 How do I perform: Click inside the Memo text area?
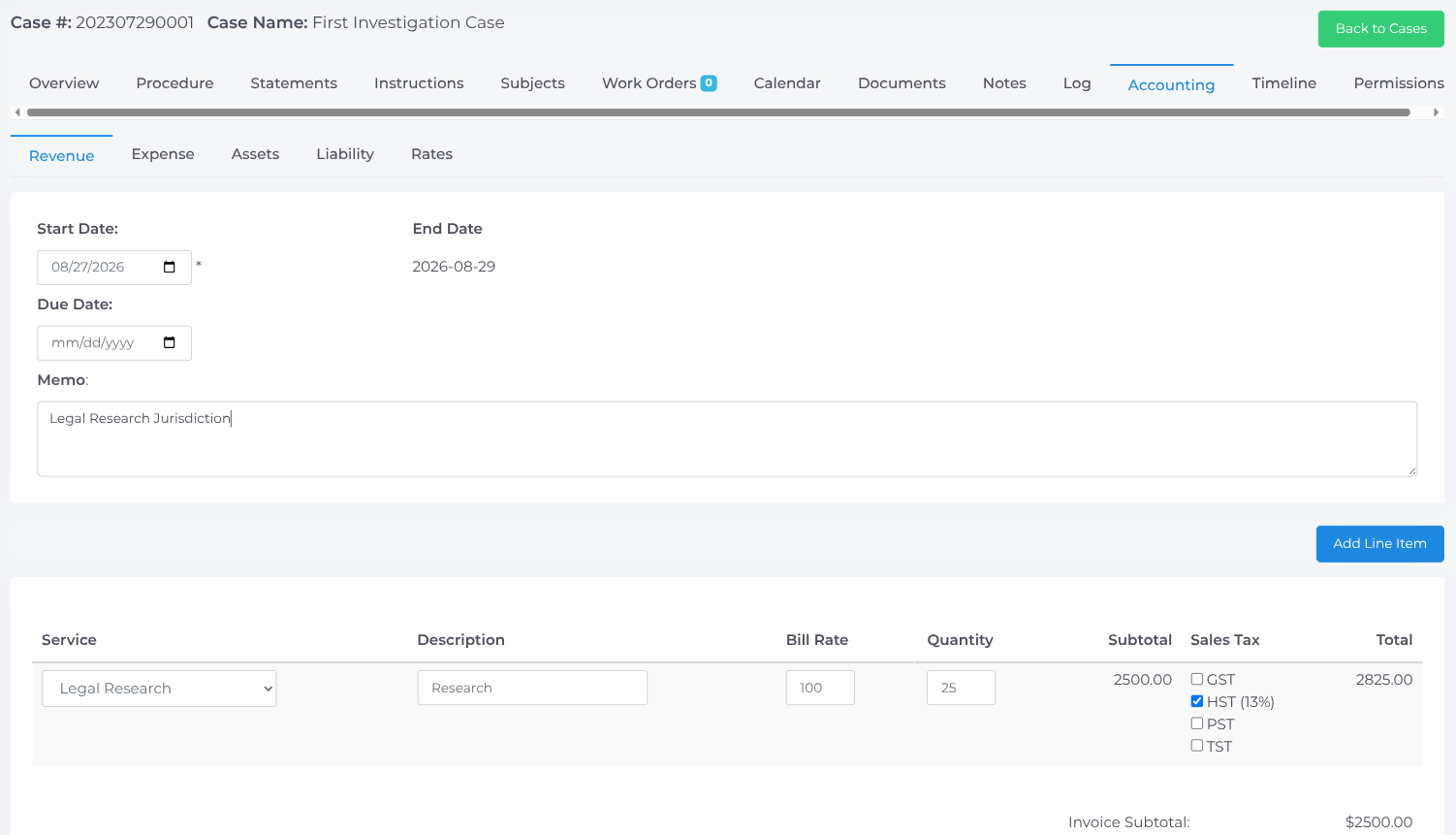click(727, 439)
